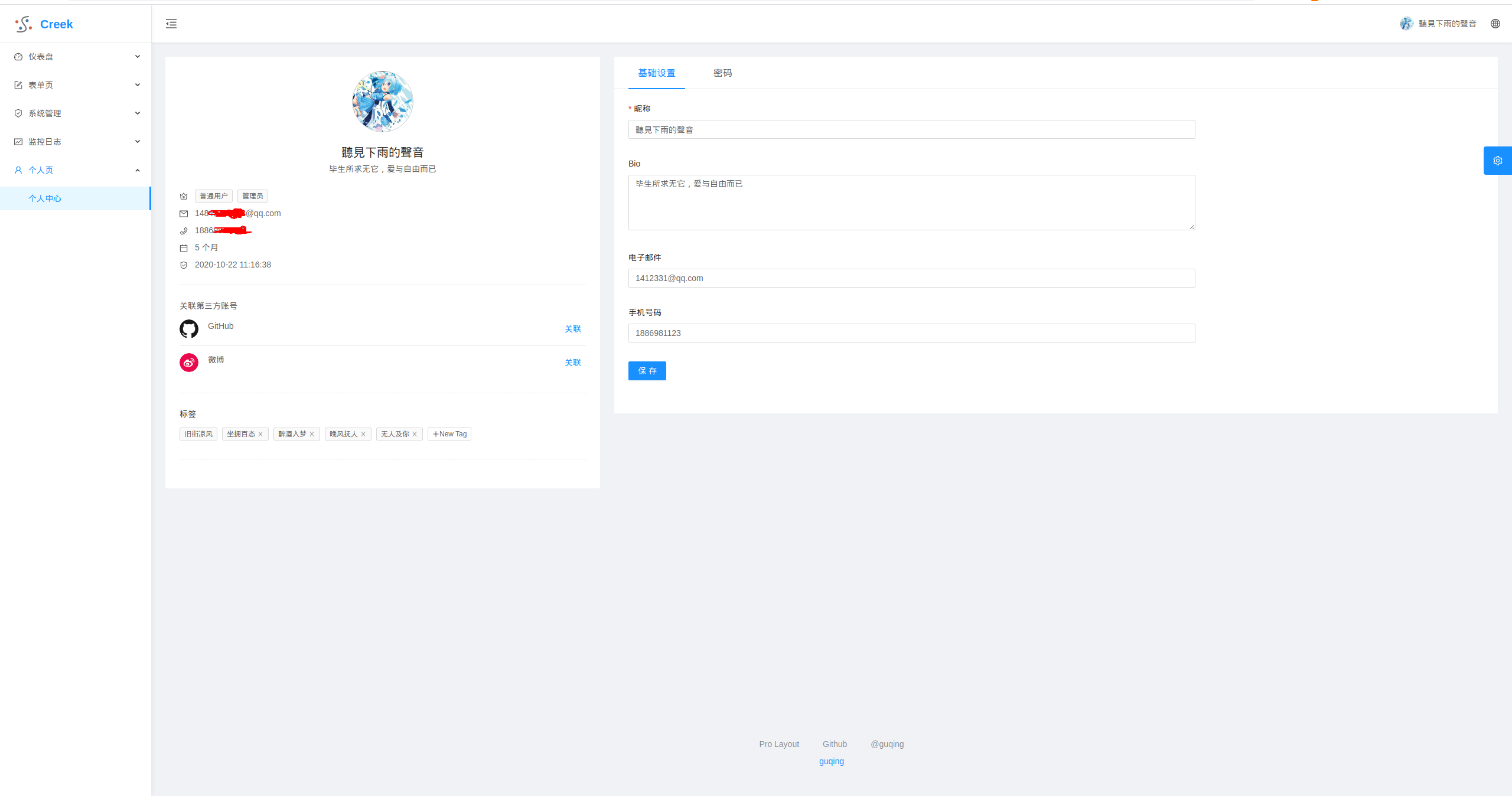Add a tag with New Tag
The image size is (1512, 796).
click(x=449, y=434)
